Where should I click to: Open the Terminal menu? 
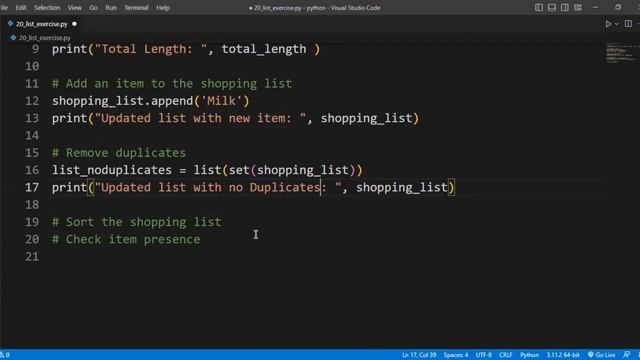point(136,7)
